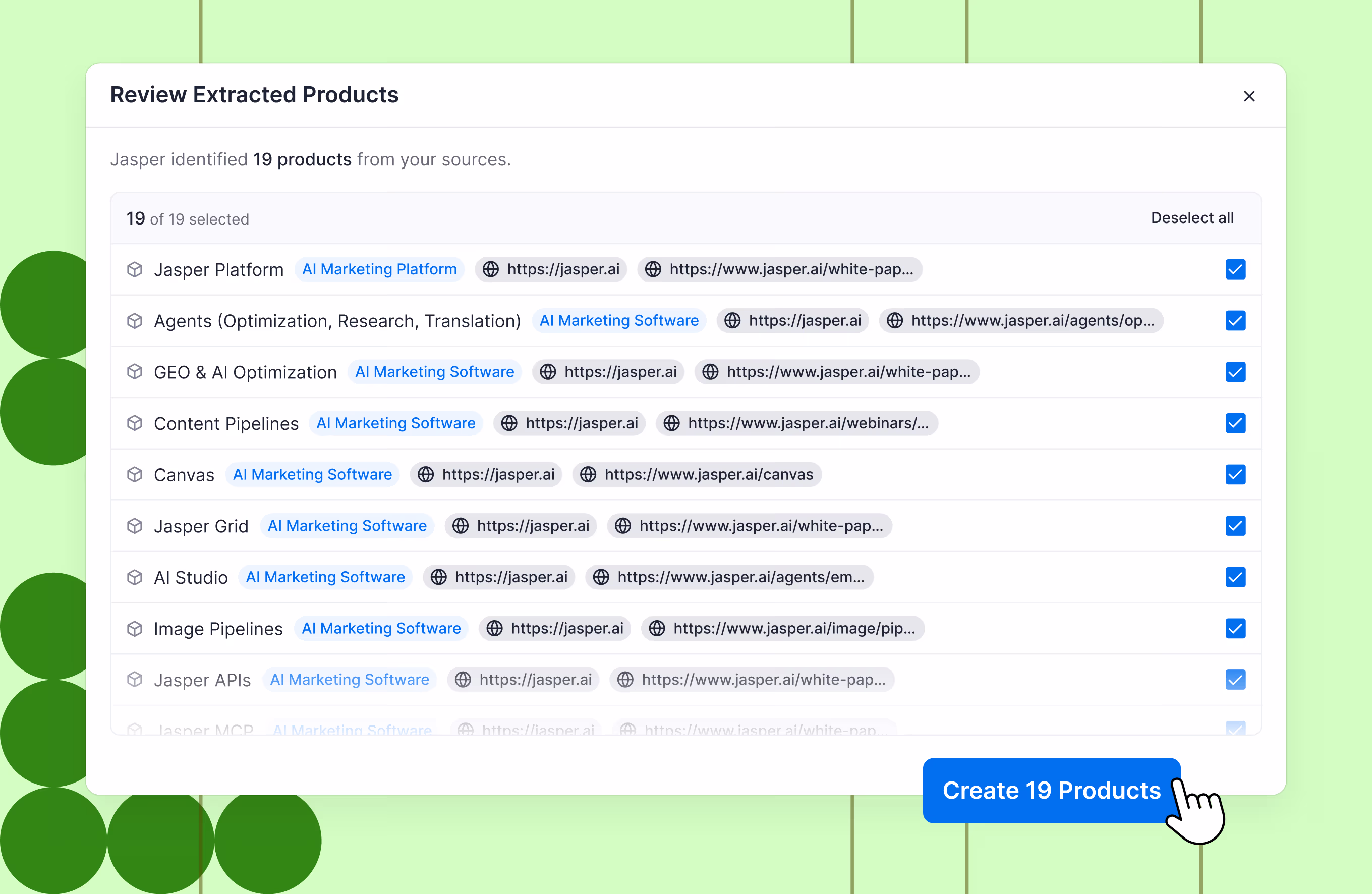Toggle the Jasper Grid checkbox off
Image resolution: width=1372 pixels, height=894 pixels.
click(1235, 526)
